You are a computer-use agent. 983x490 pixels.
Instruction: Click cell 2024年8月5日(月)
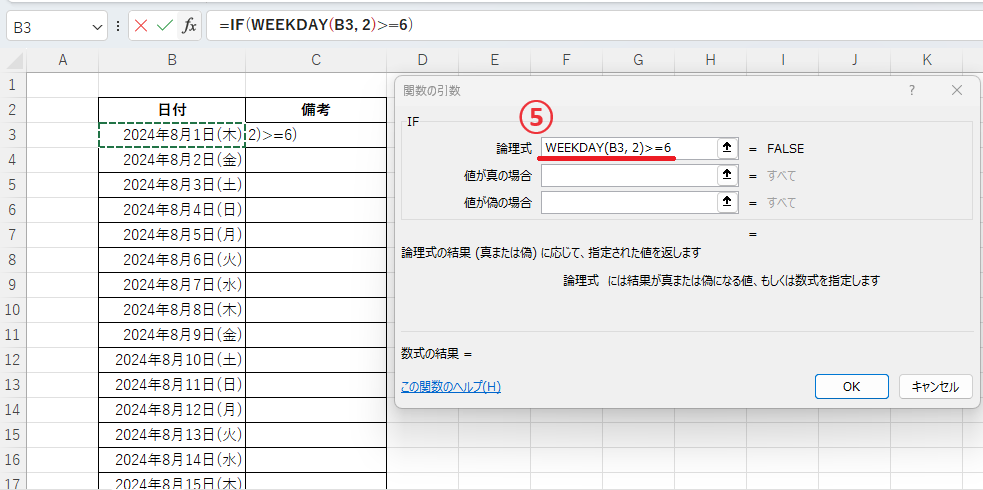(x=172, y=235)
